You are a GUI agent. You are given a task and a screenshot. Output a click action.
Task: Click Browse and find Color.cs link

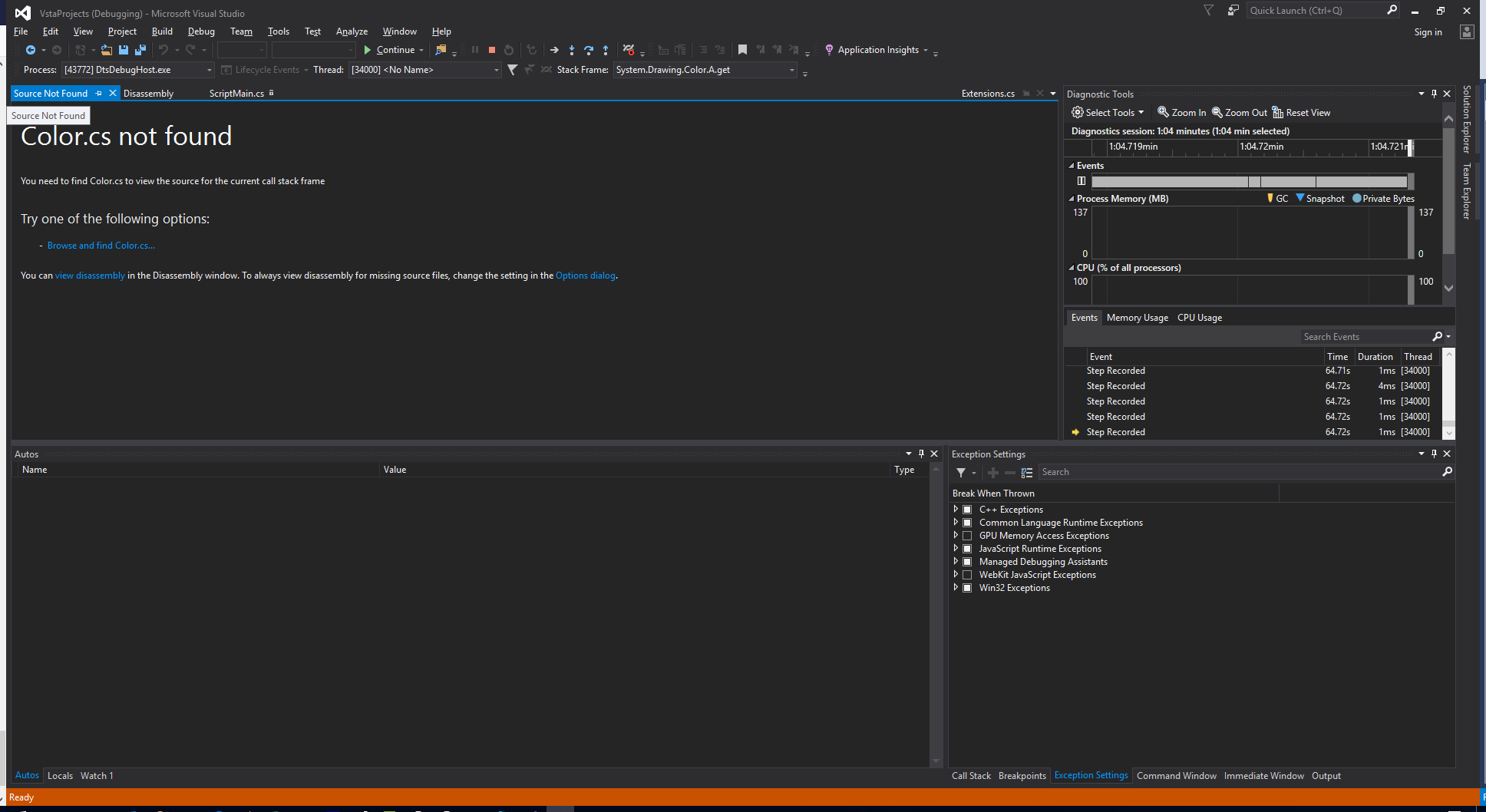(101, 245)
